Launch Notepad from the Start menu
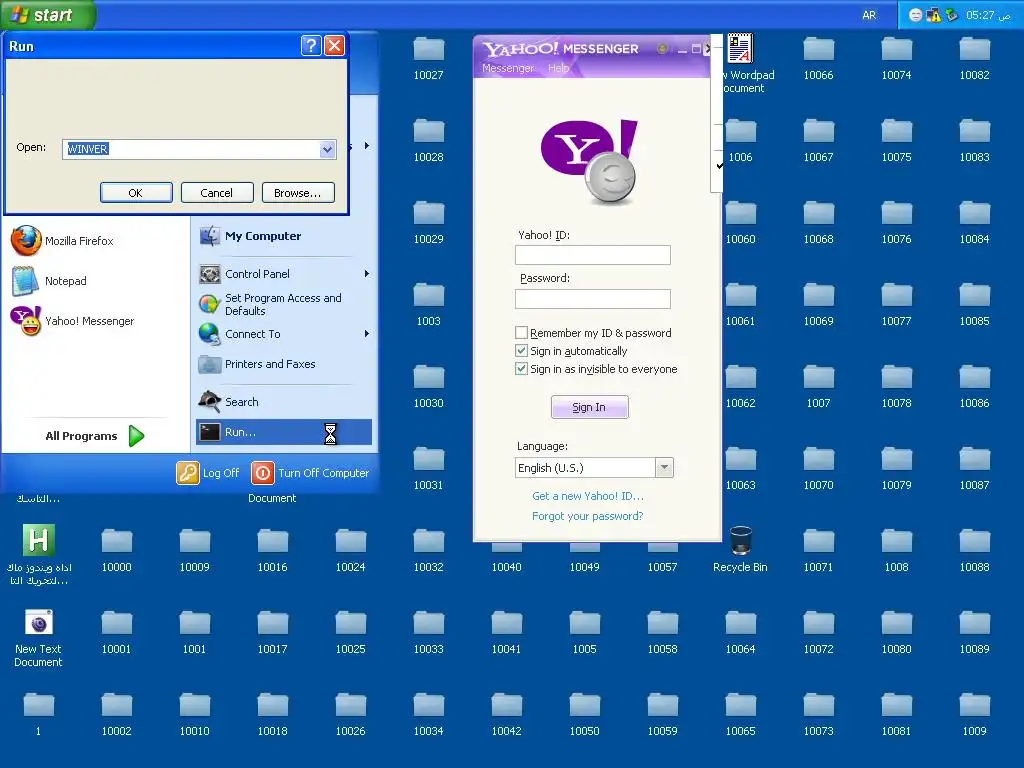Image resolution: width=1024 pixels, height=768 pixels. [x=50, y=281]
